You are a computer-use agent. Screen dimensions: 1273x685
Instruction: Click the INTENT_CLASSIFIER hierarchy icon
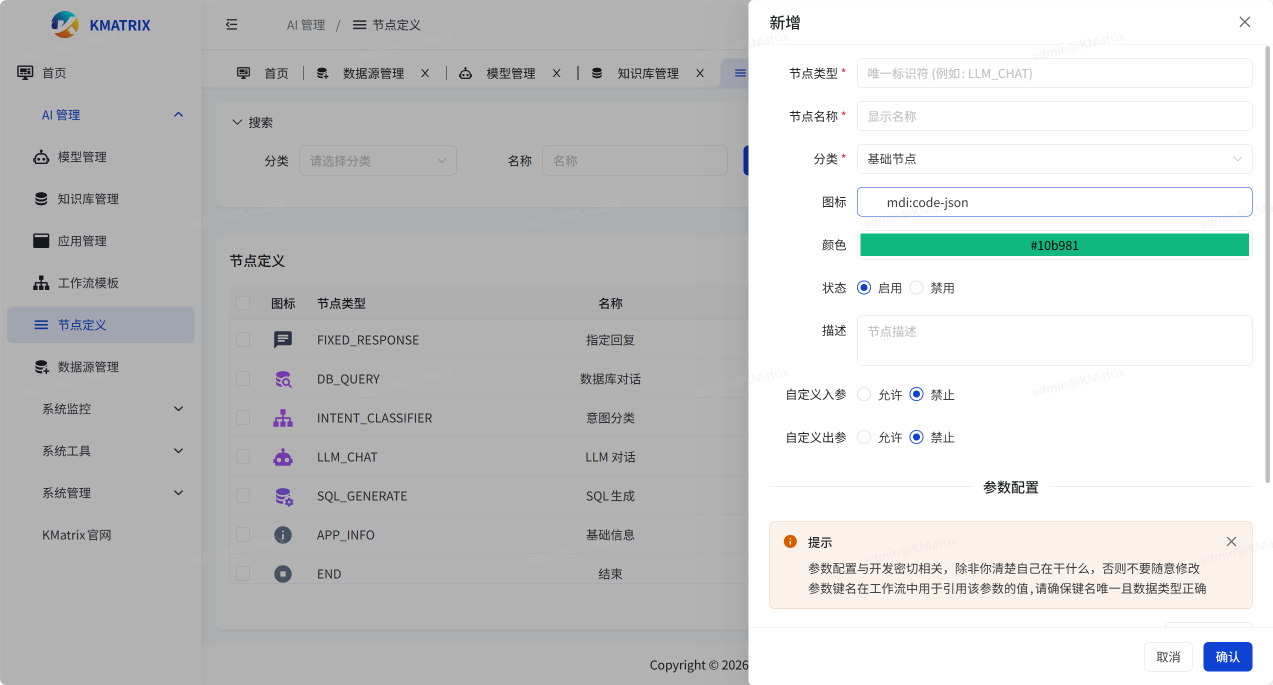[283, 418]
